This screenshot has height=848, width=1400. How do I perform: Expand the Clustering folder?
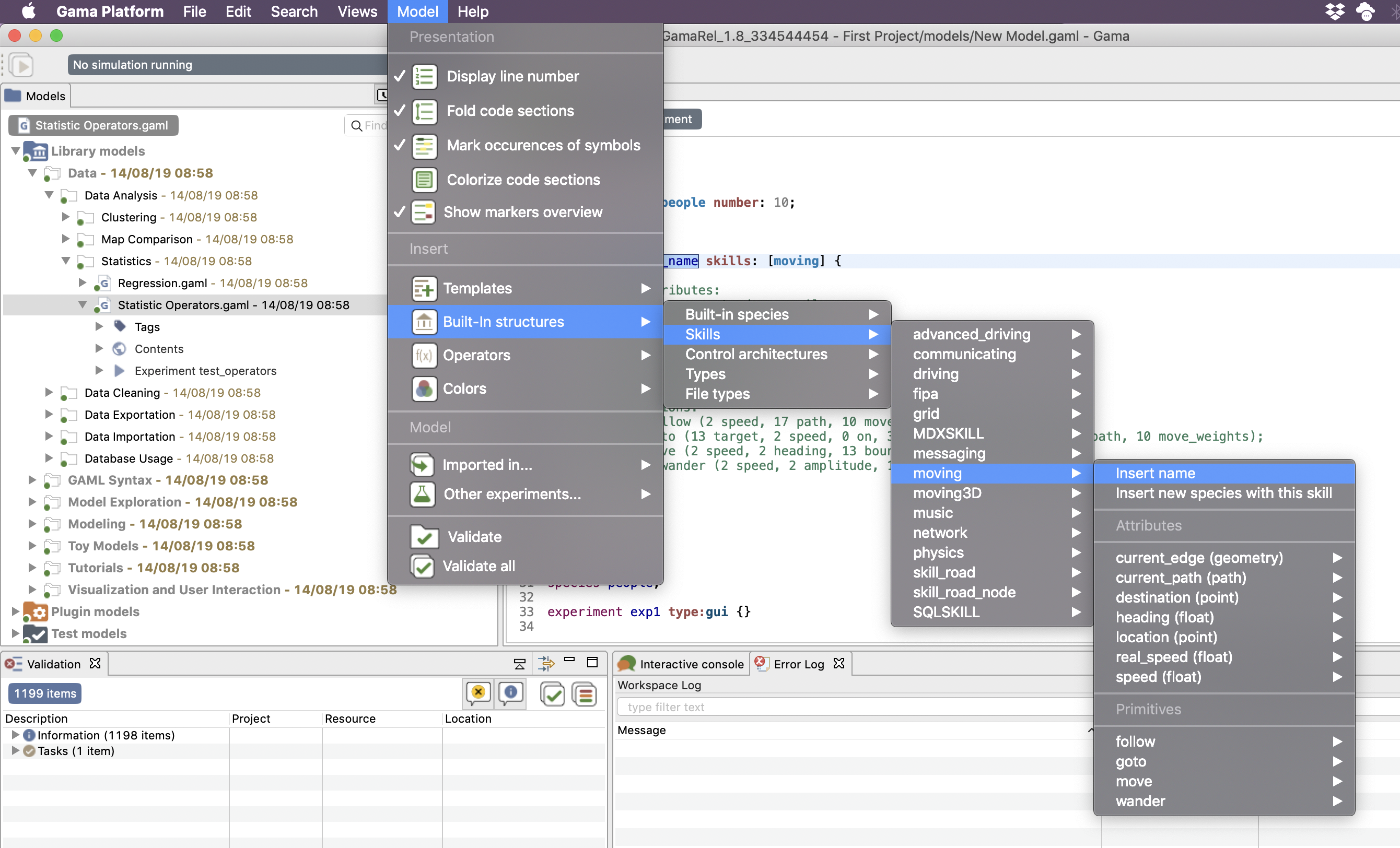coord(65,217)
